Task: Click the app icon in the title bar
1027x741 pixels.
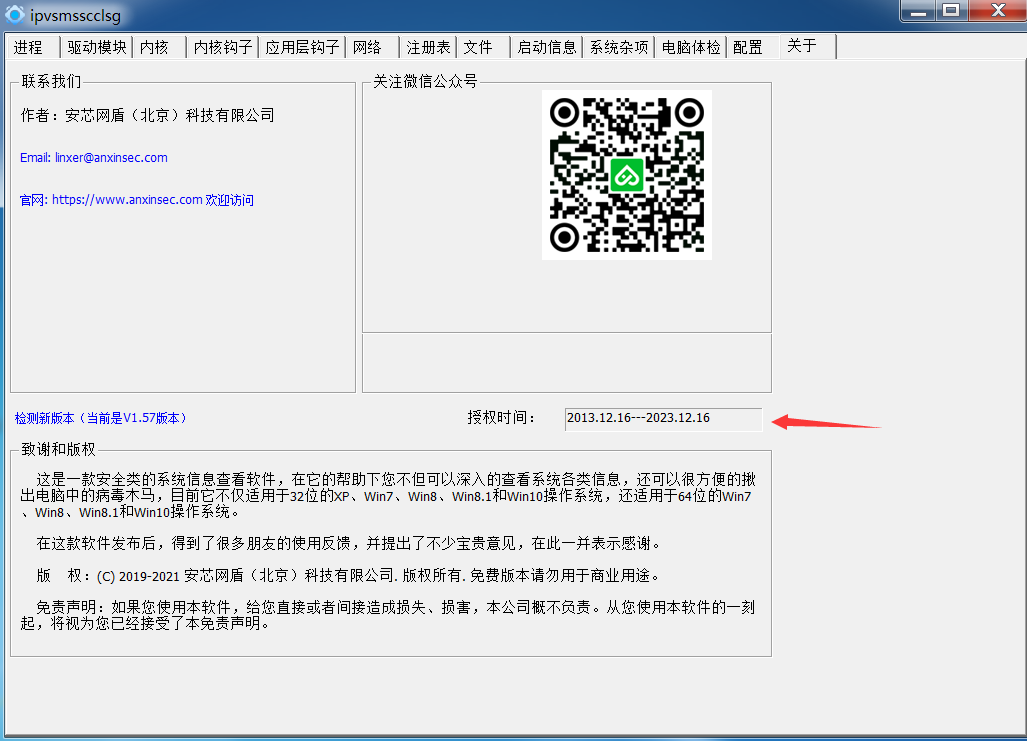Action: pyautogui.click(x=14, y=14)
